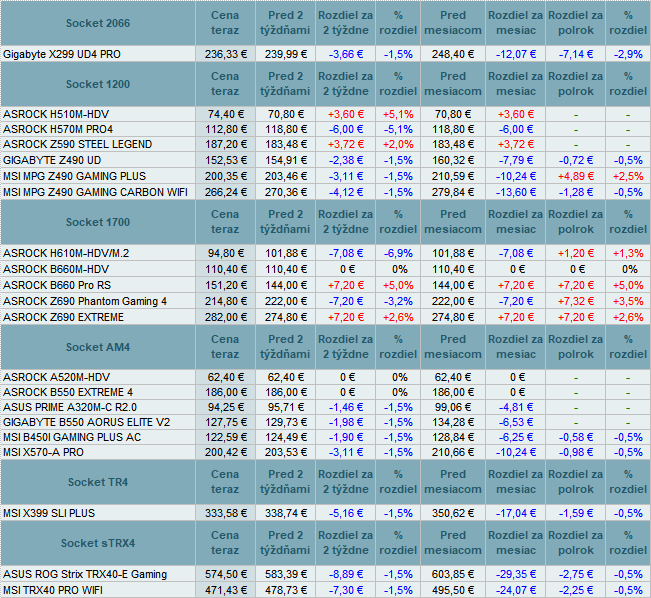Click ASROCK Z690 Phantom Gaming 4 name
651x598 pixels.
85,301
